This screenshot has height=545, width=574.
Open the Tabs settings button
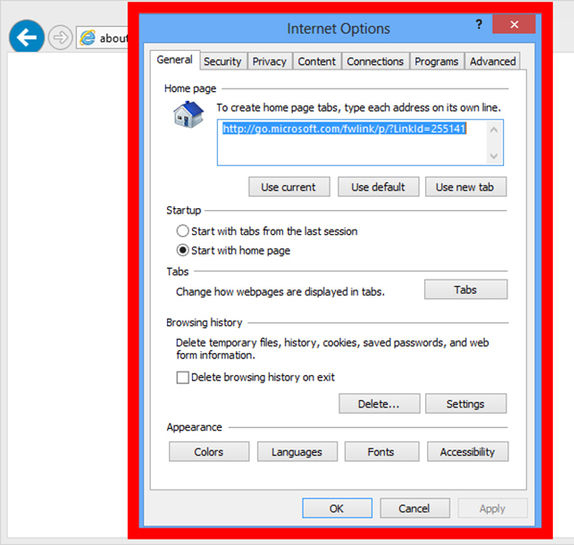466,290
